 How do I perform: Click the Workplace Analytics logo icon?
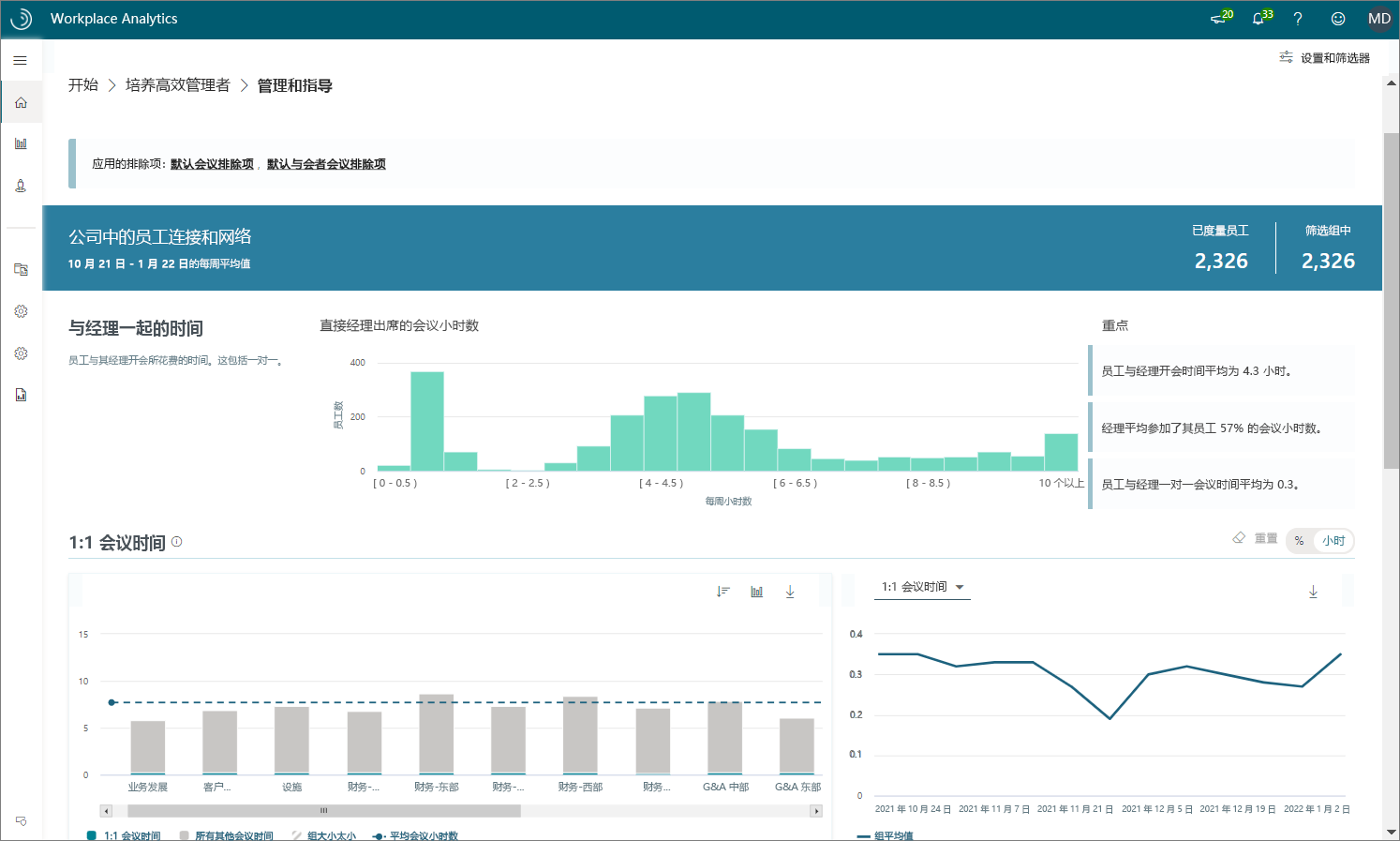[x=21, y=19]
